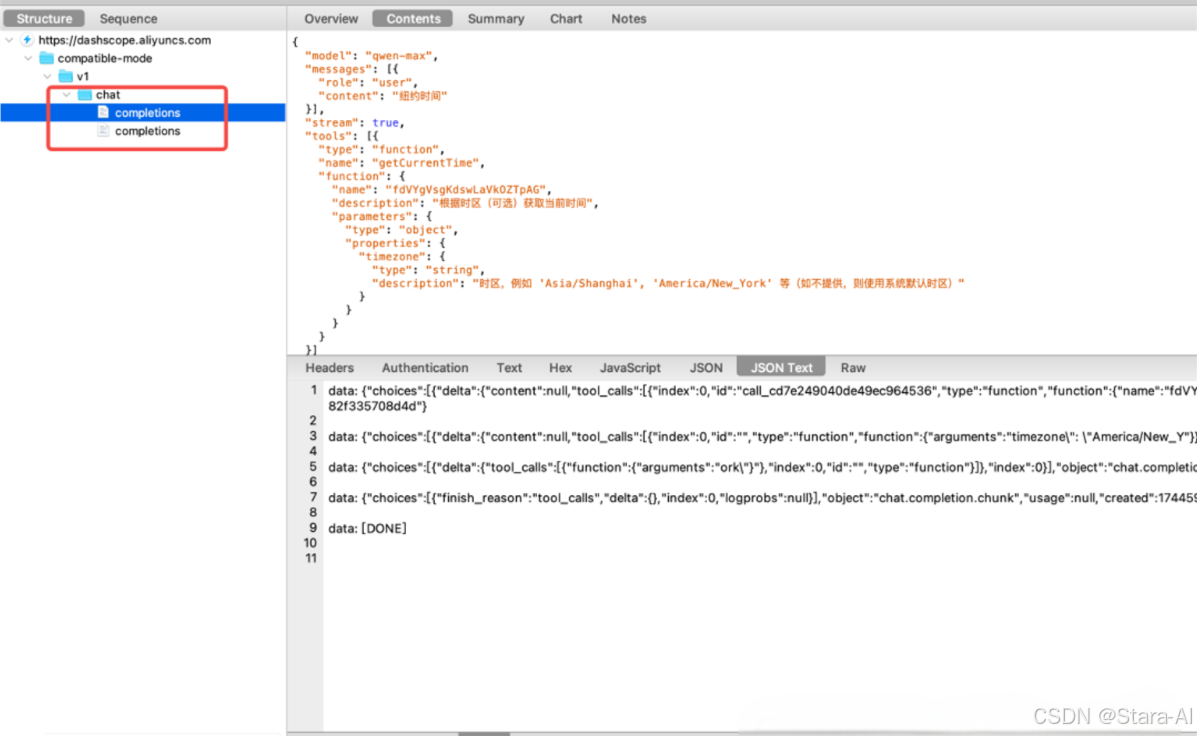Click the "timezone": { property line
Image resolution: width=1197 pixels, height=736 pixels.
[x=402, y=257]
